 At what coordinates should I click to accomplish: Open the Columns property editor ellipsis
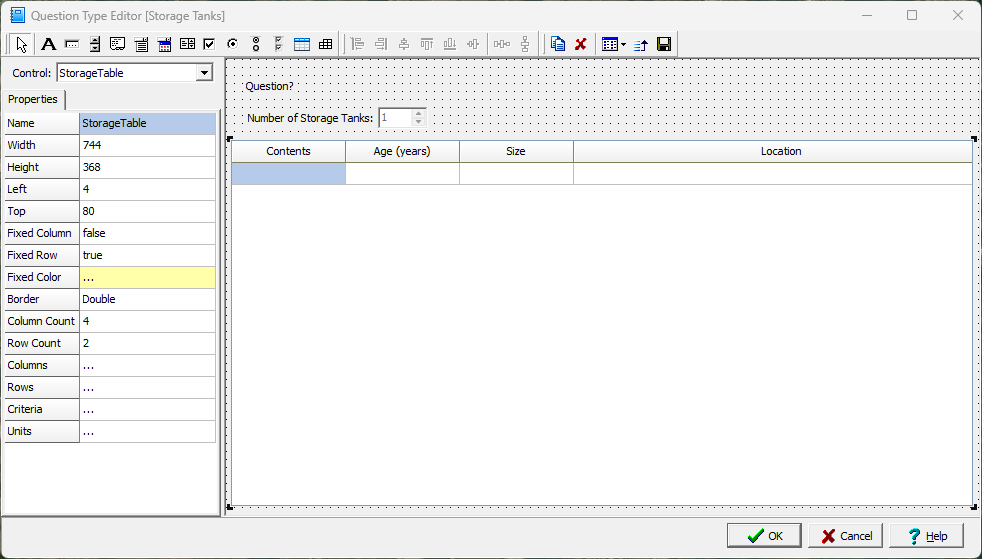pyautogui.click(x=147, y=365)
